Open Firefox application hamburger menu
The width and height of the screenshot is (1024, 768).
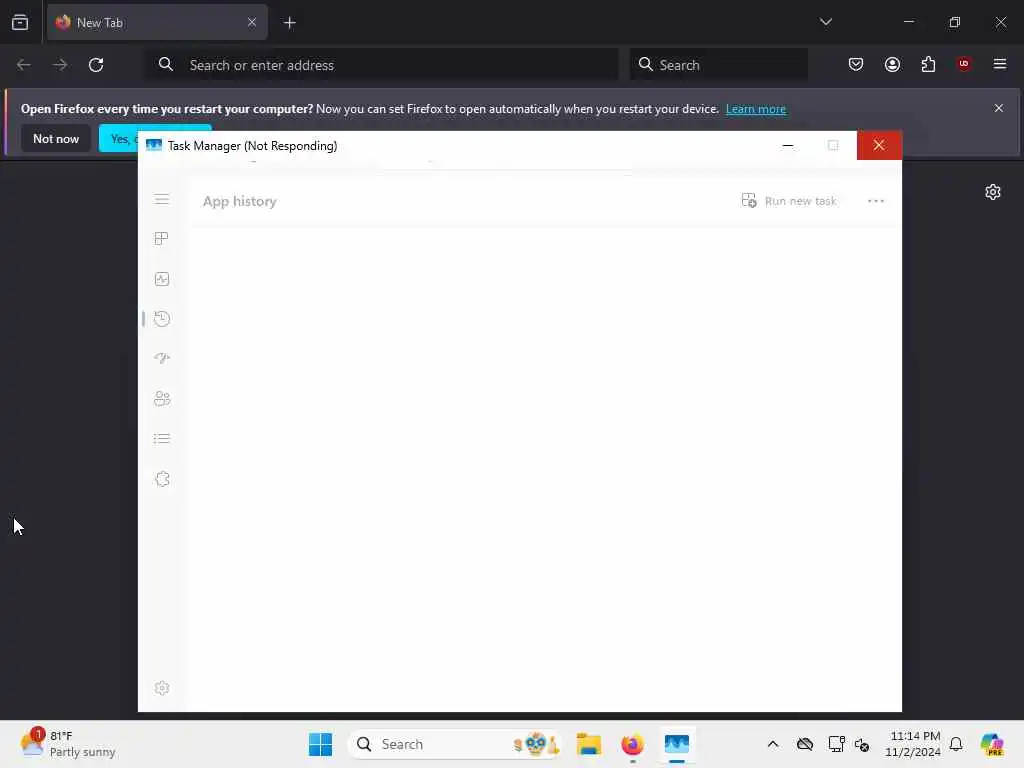tap(1000, 64)
